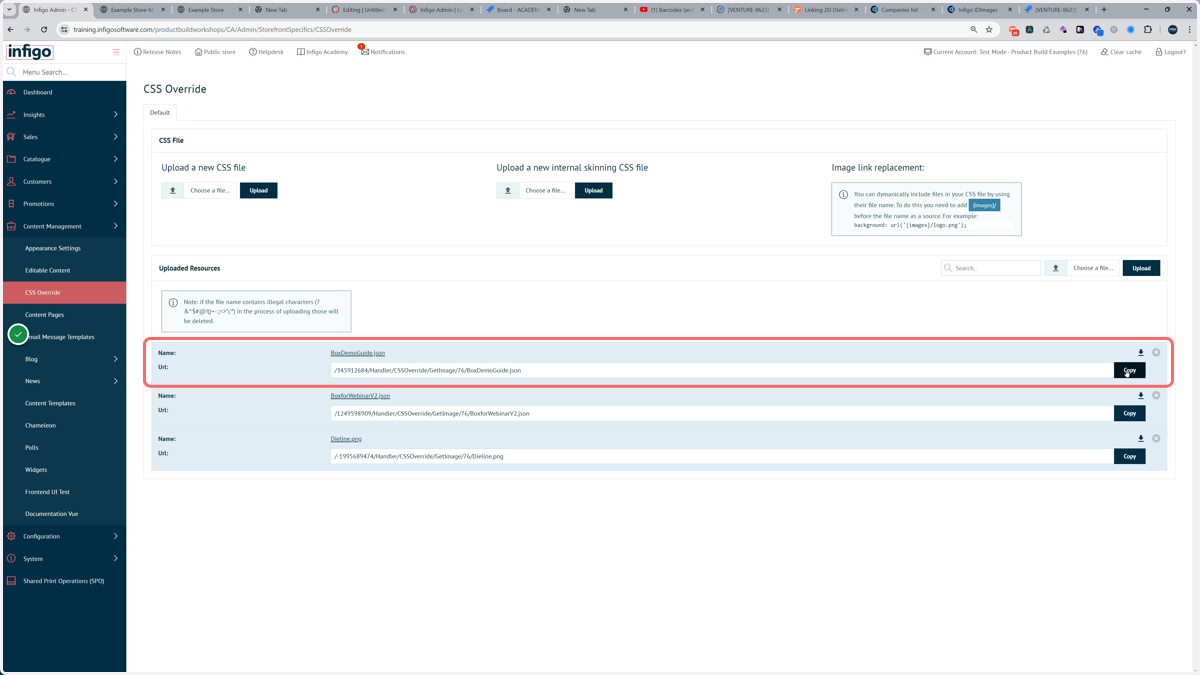
Task: Open Email Message Templates
Action: (62, 337)
